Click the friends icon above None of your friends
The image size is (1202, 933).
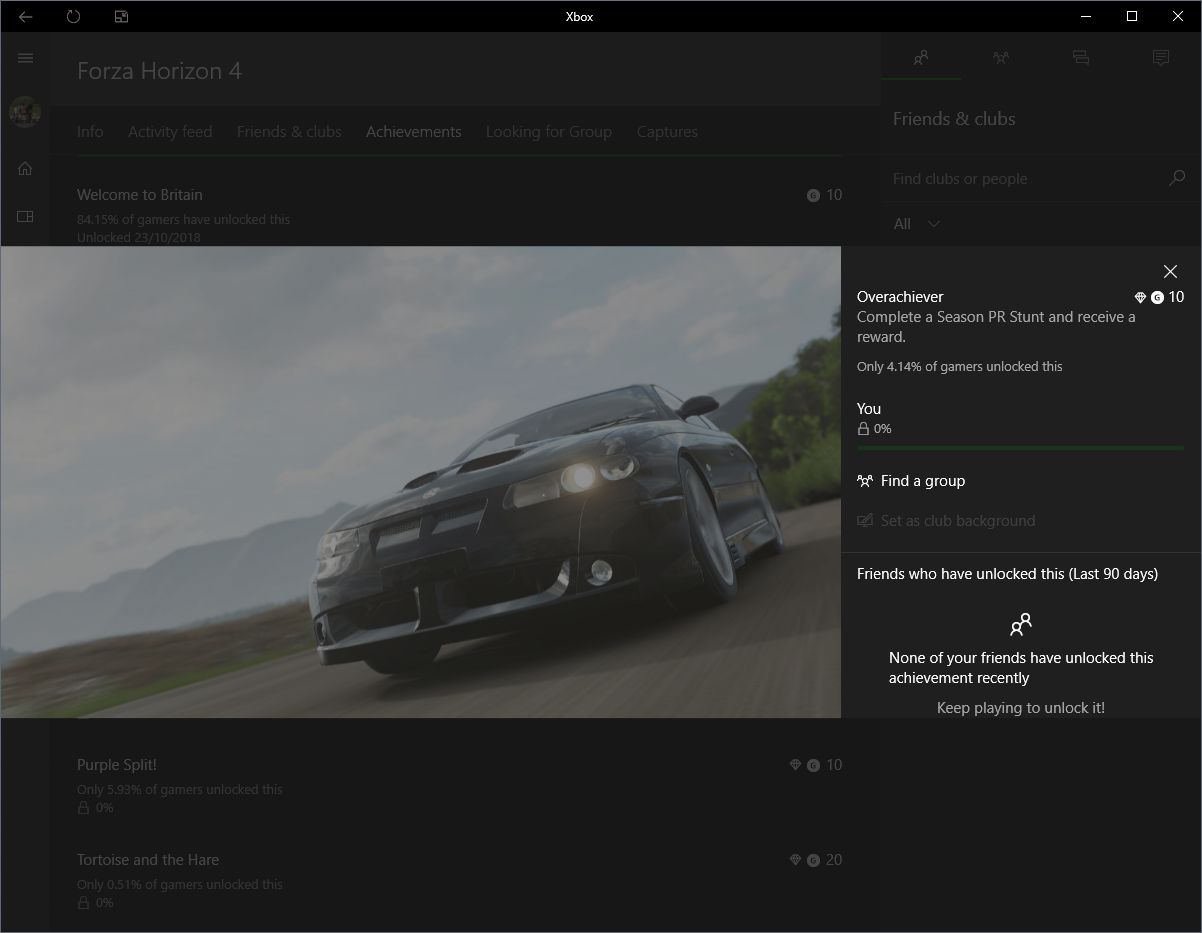coord(1020,625)
